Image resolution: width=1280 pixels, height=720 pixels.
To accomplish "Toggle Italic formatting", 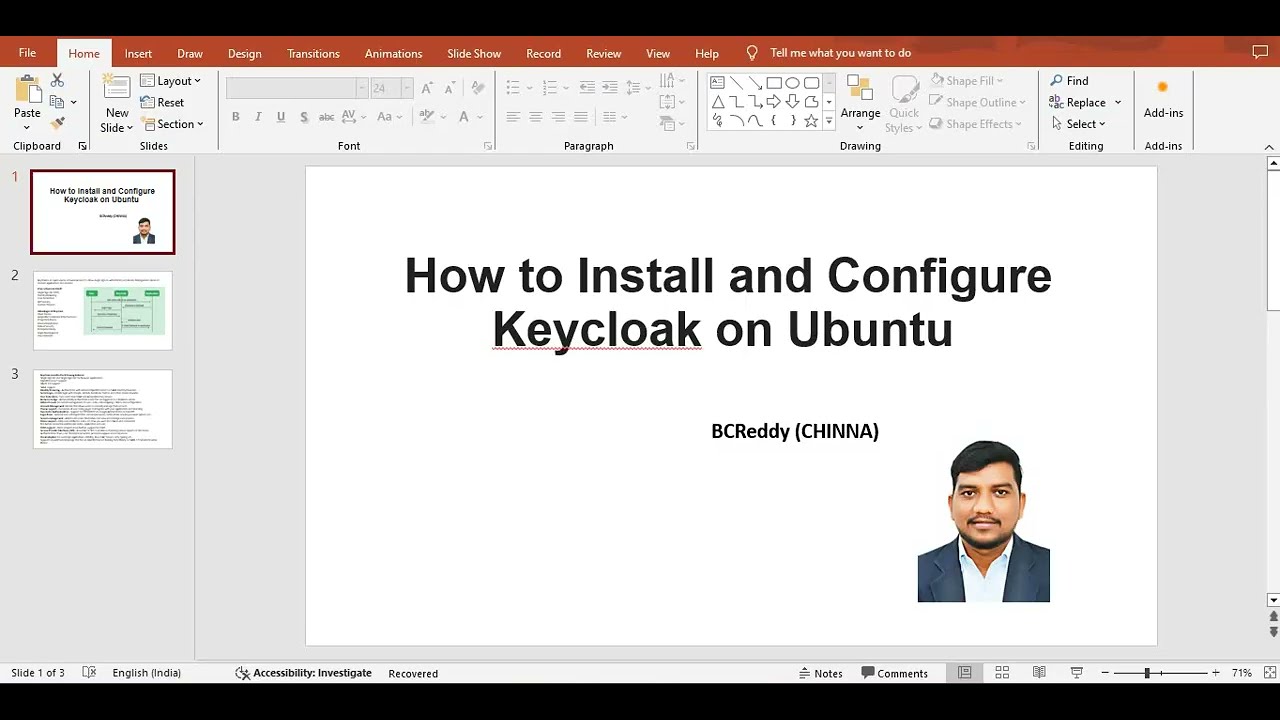I will 258,117.
